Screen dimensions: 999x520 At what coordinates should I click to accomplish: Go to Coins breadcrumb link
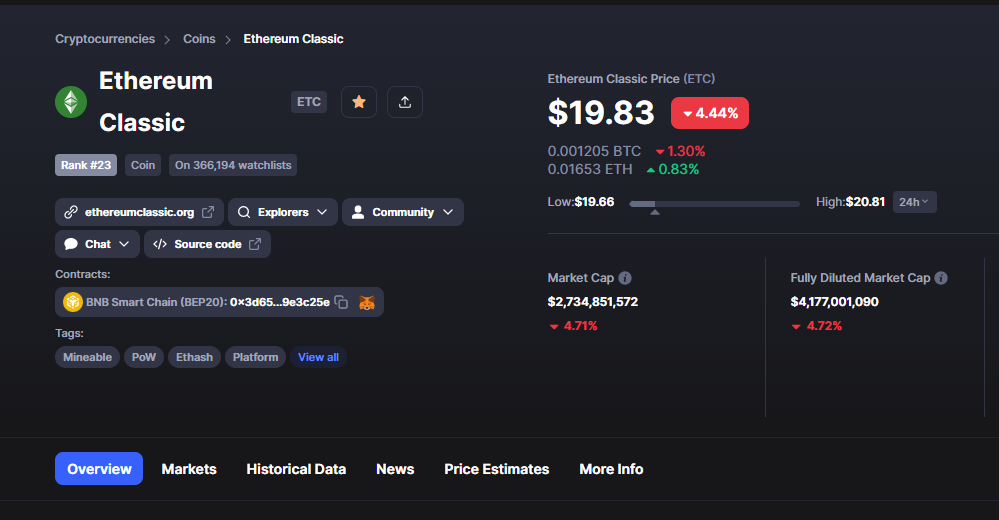tap(199, 39)
